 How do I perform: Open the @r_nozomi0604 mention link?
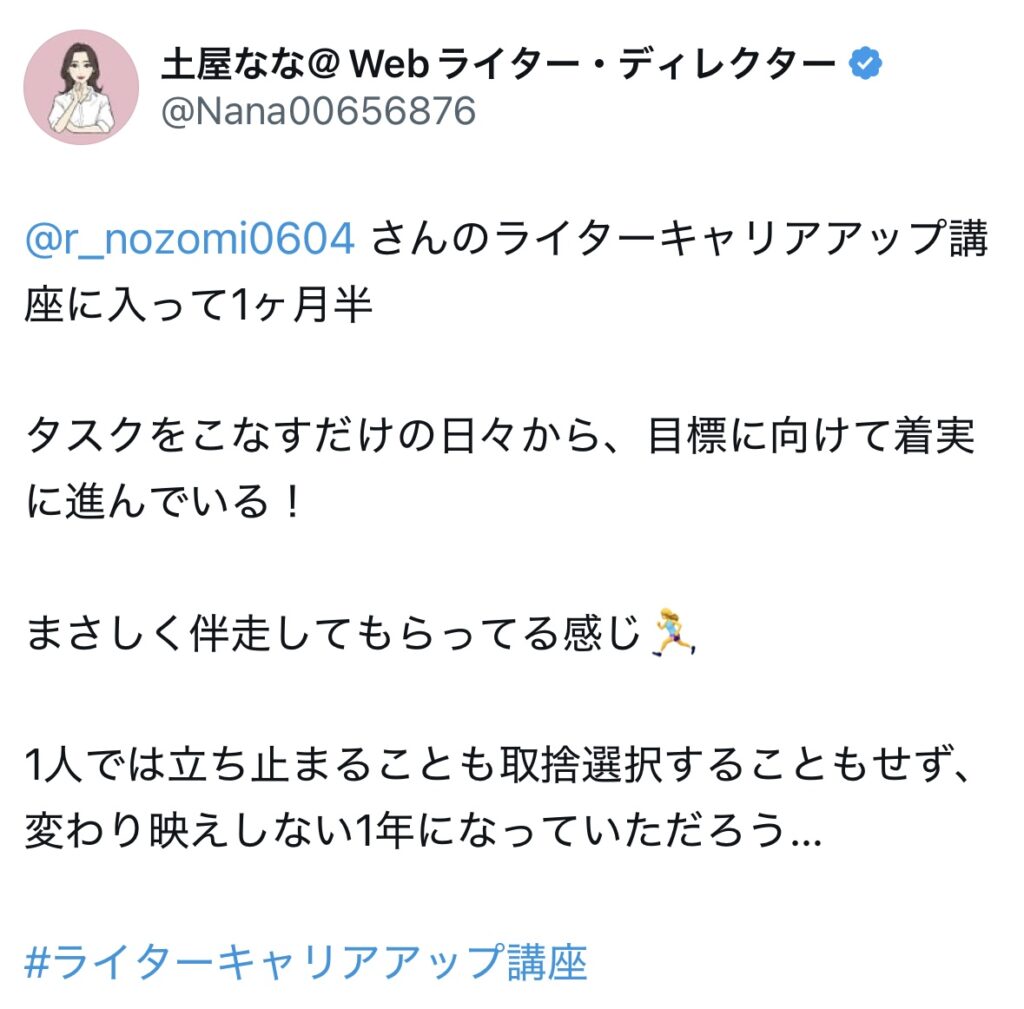[x=190, y=238]
